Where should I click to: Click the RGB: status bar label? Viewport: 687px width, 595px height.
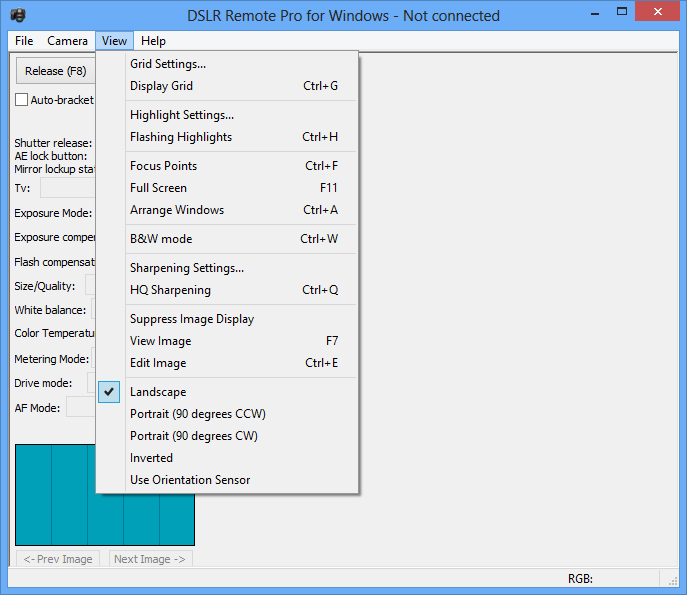coord(580,579)
